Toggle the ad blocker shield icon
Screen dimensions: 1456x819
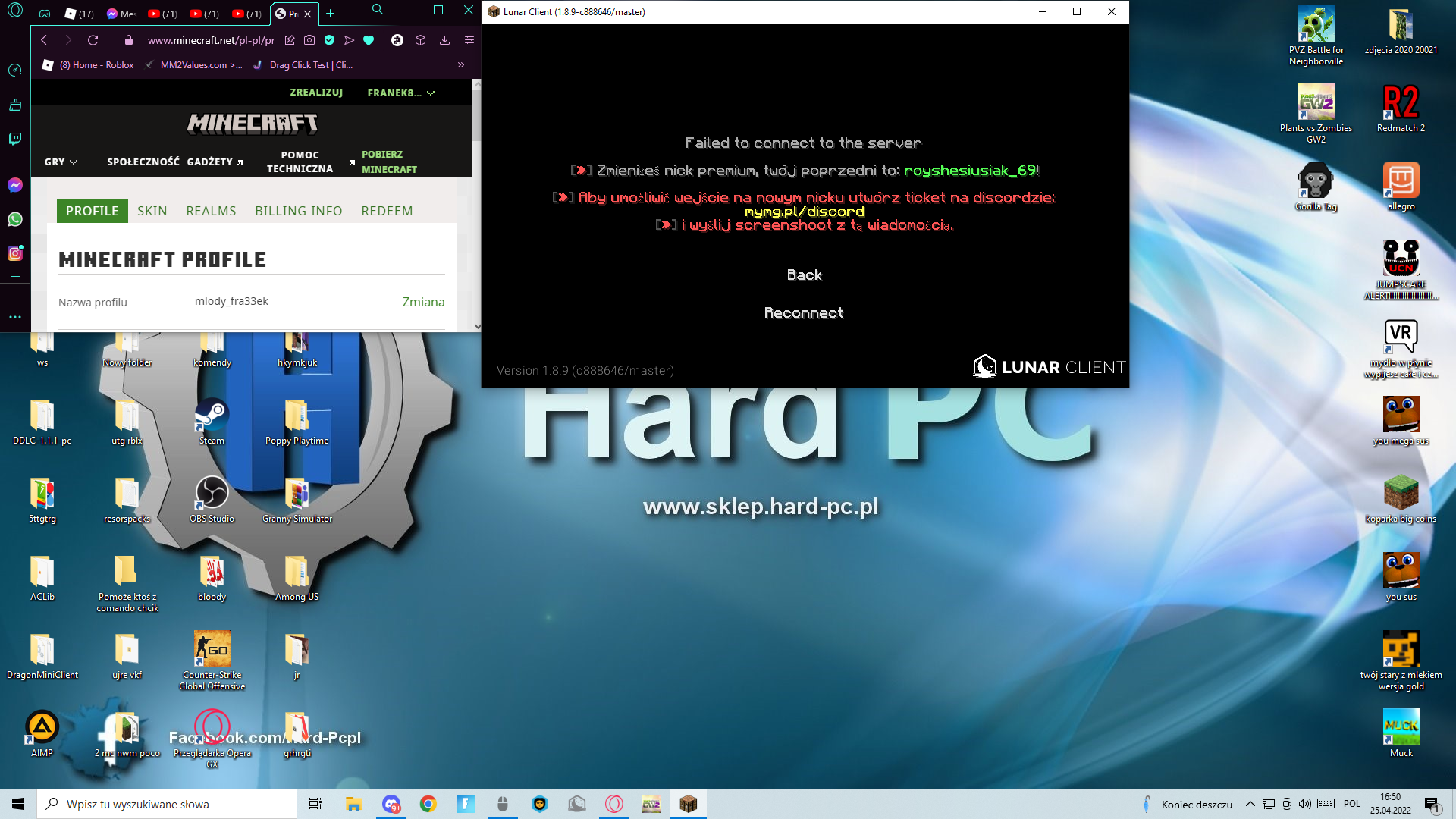(329, 40)
